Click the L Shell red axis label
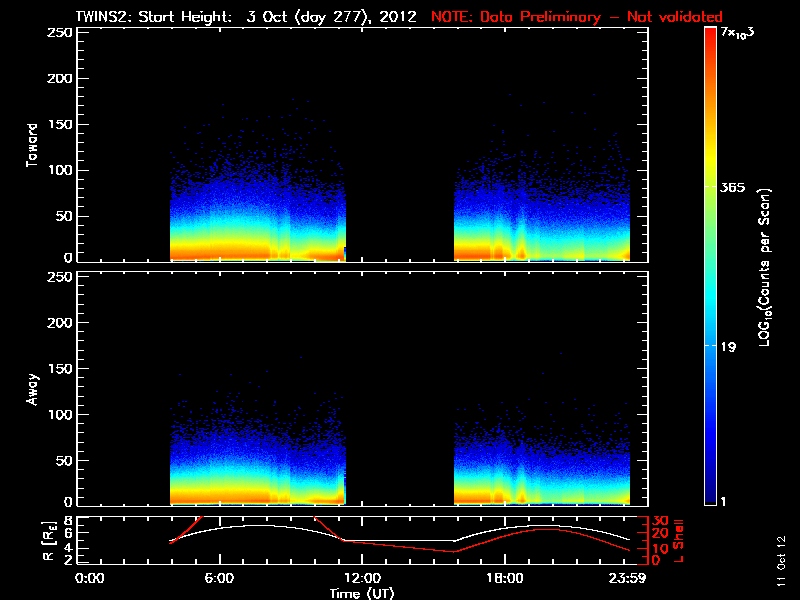This screenshot has width=800, height=600. click(679, 540)
